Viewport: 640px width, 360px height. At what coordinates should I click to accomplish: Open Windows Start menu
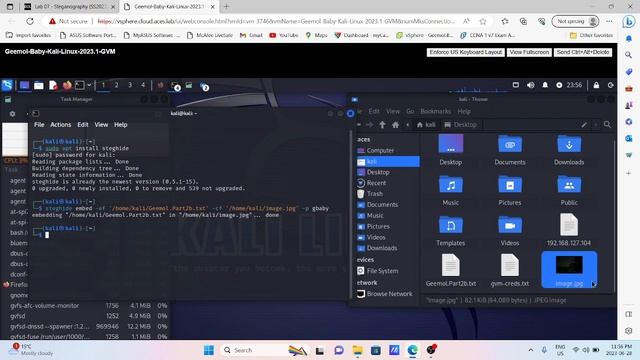click(x=209, y=350)
